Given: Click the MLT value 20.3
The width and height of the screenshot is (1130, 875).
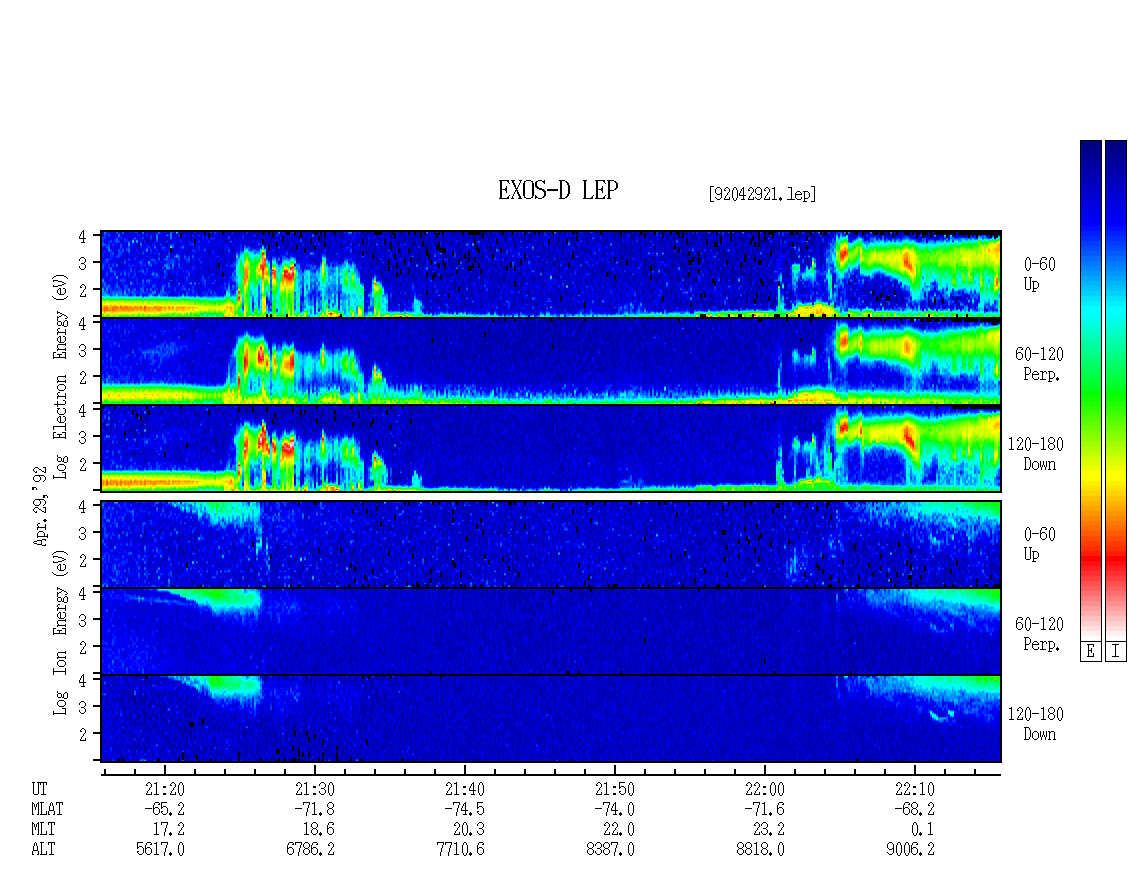Looking at the screenshot, I should click(468, 830).
